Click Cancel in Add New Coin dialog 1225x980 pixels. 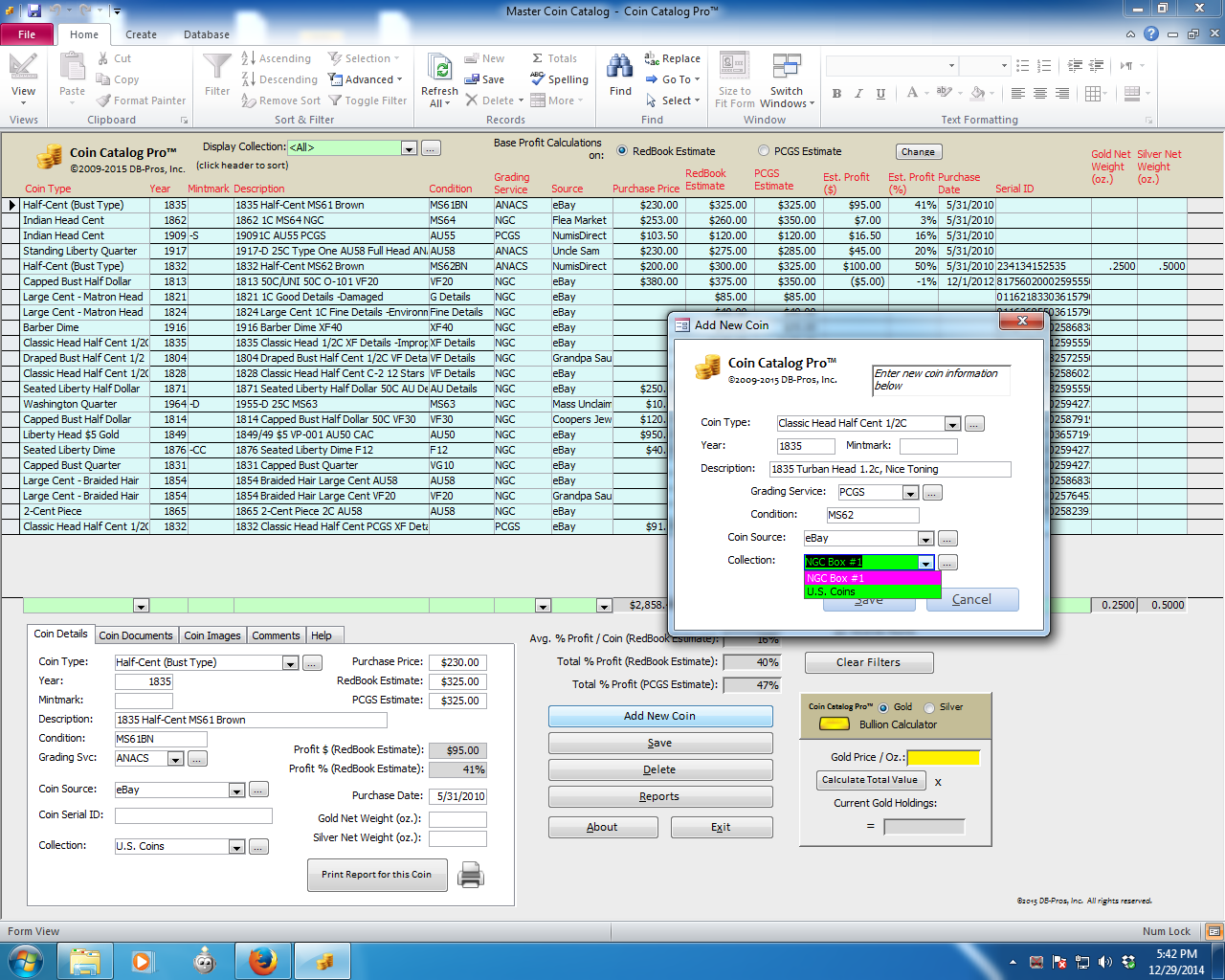pos(972,599)
